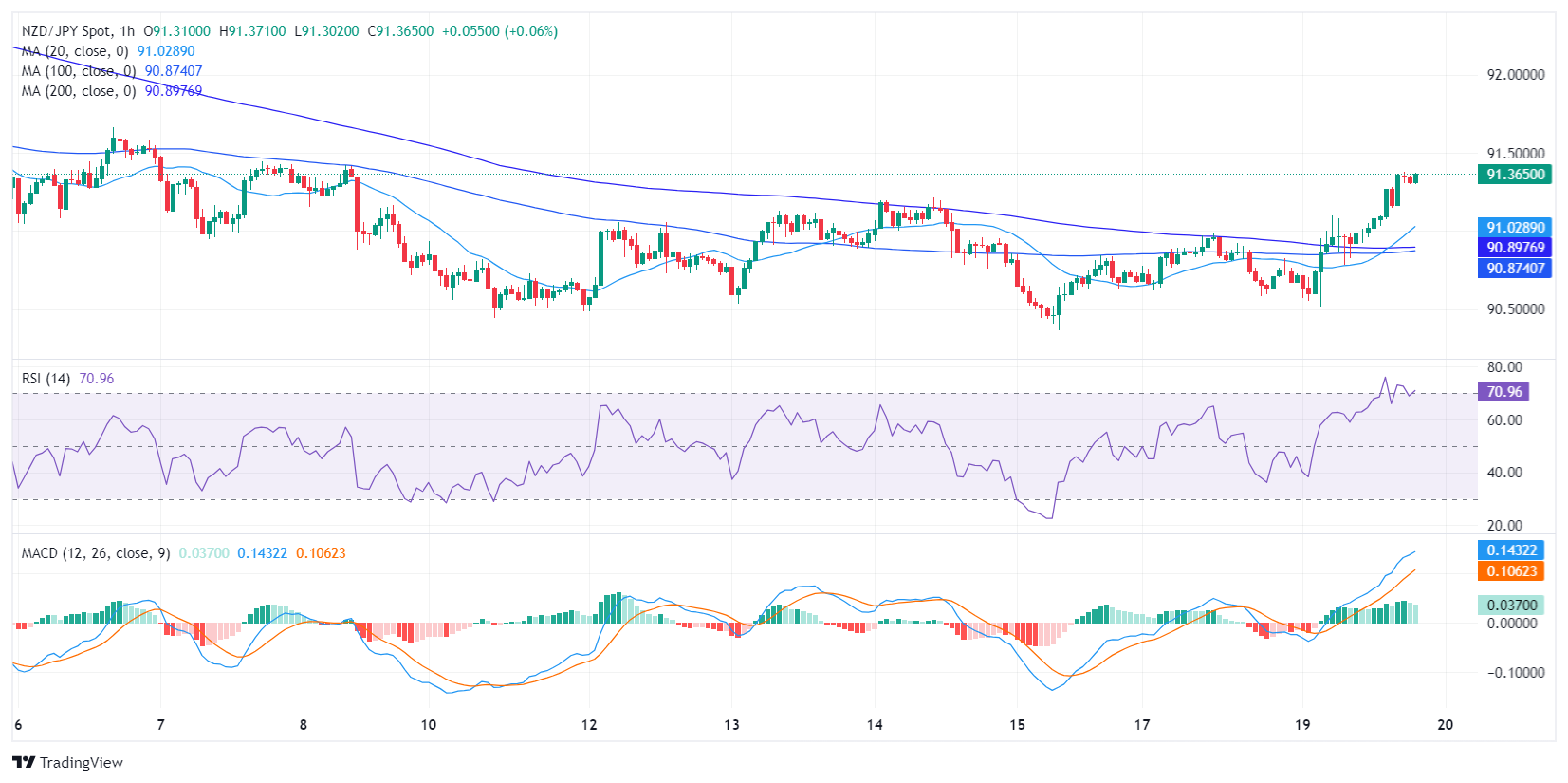
Task: Click the MA (100, close, 0) legend
Action: coord(79,71)
